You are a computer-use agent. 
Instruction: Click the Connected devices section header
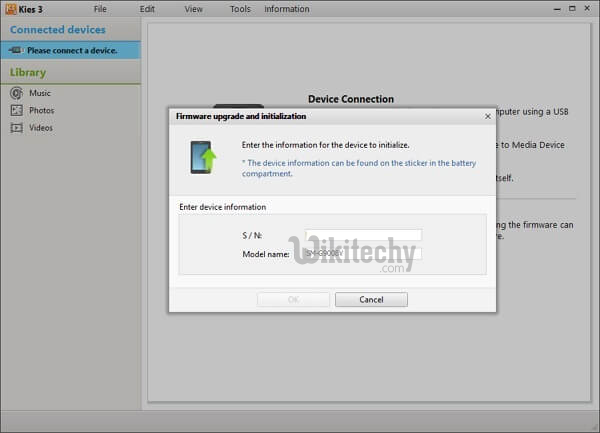coord(58,30)
